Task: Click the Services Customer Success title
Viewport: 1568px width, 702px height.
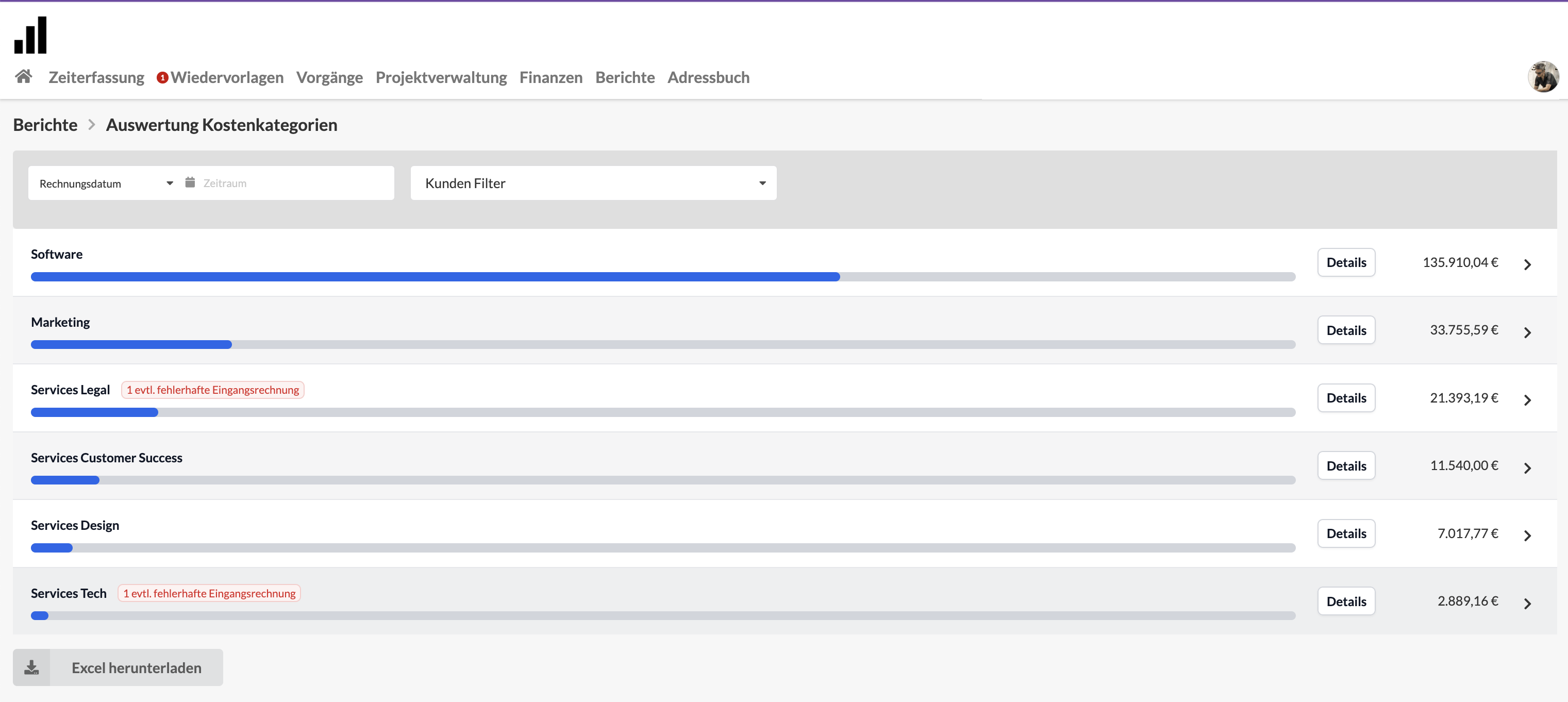Action: click(x=107, y=457)
